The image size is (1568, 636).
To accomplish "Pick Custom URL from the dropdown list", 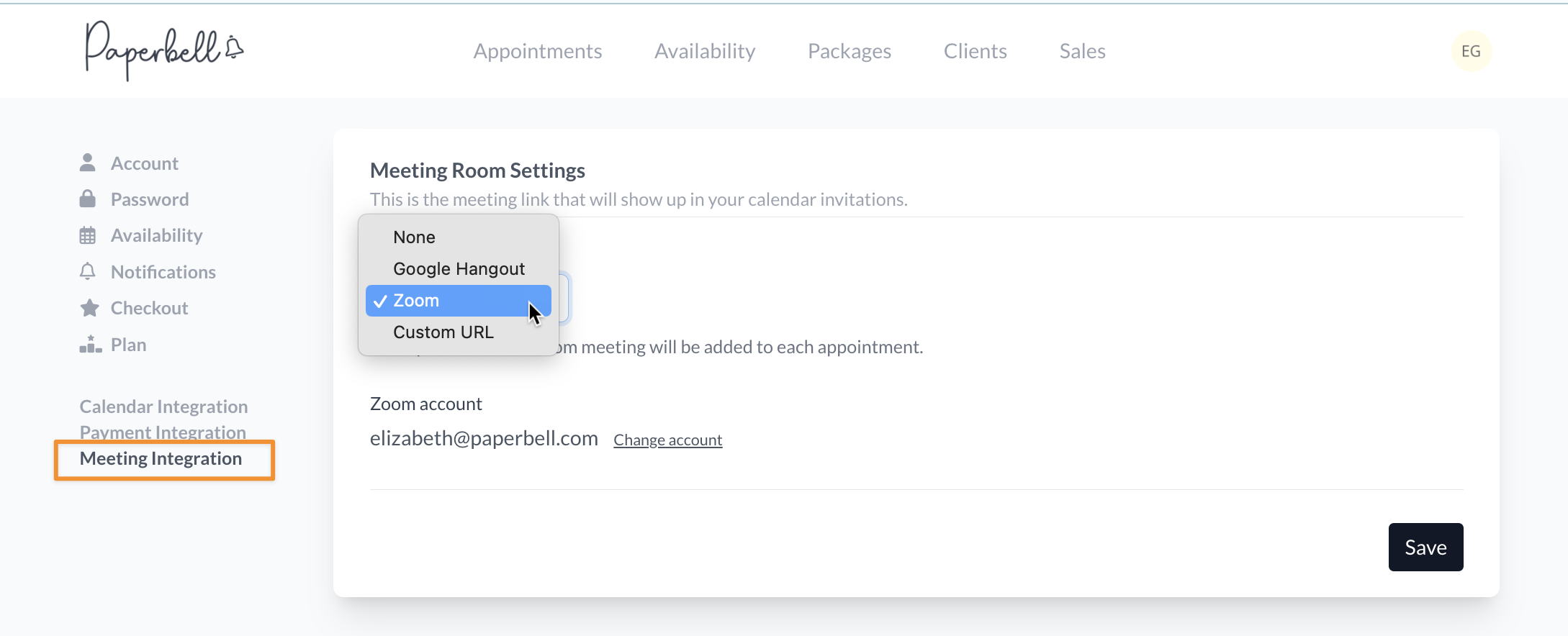I will point(443,332).
